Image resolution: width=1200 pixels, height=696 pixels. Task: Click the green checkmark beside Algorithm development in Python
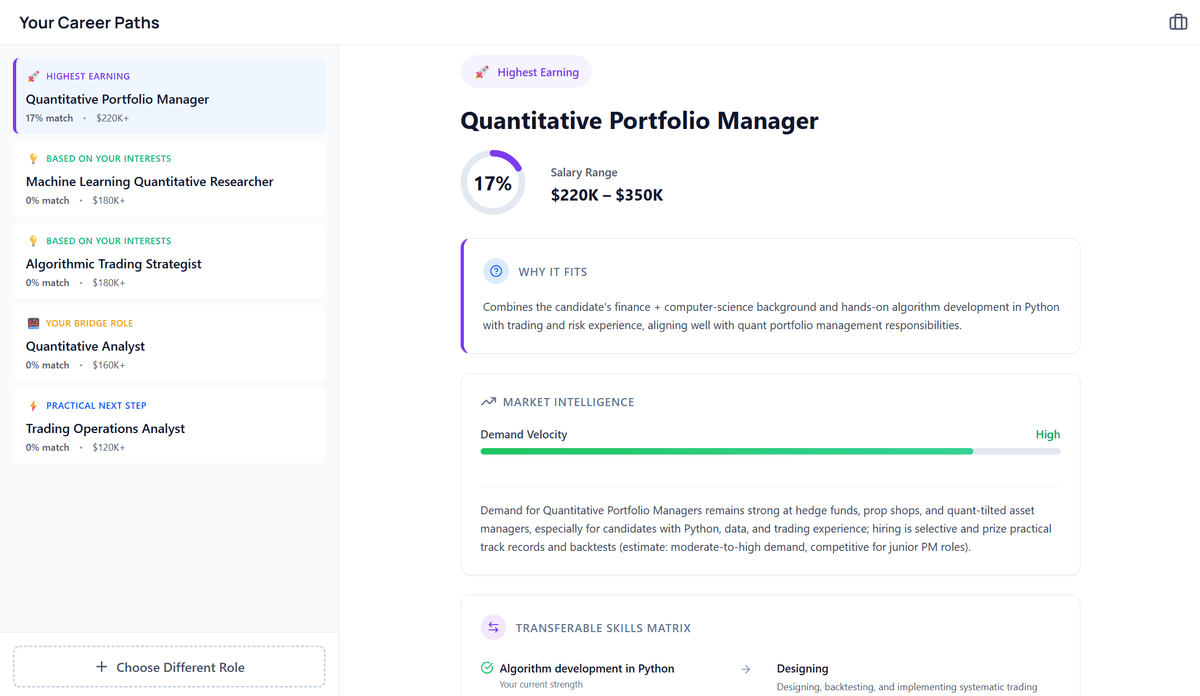click(x=487, y=669)
